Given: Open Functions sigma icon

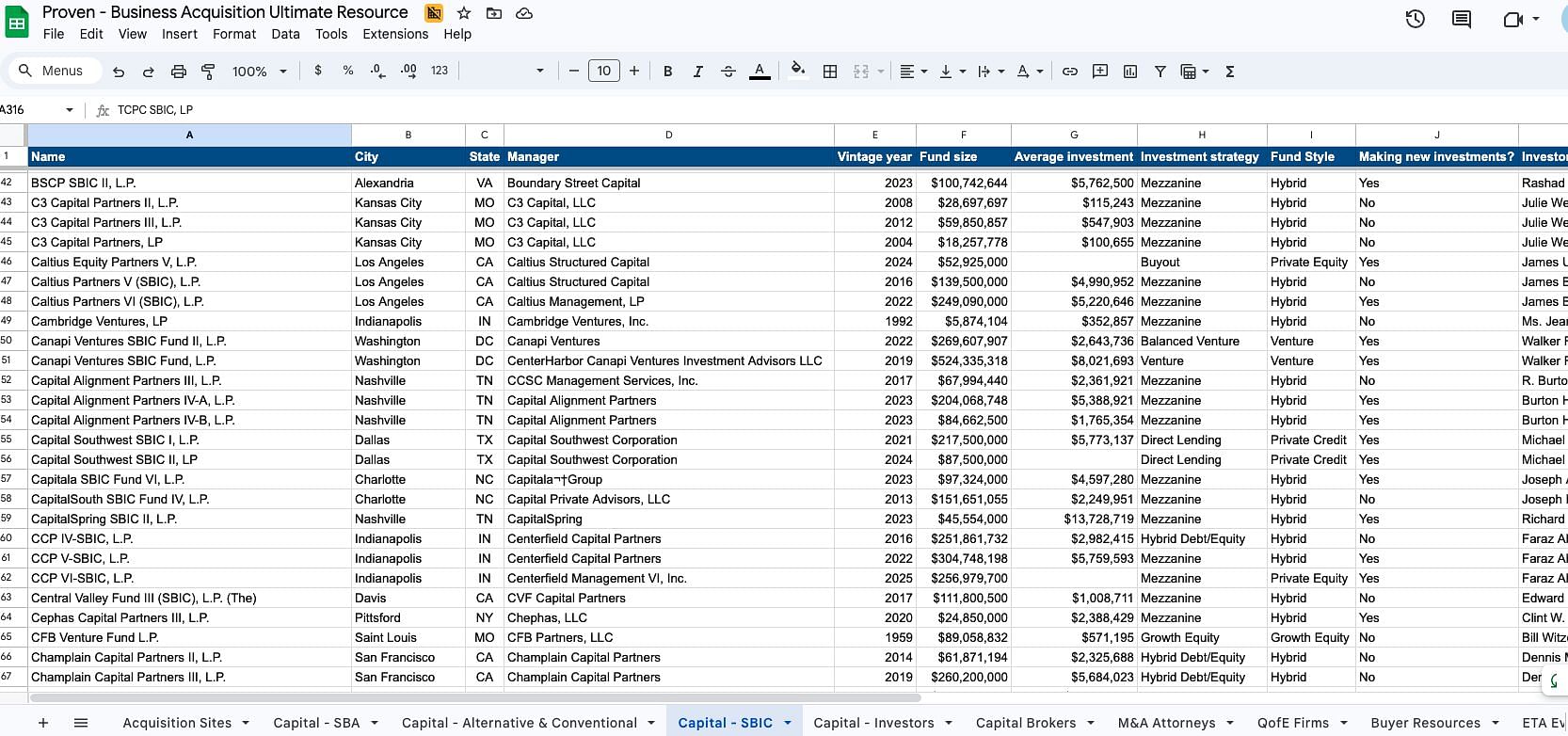Looking at the screenshot, I should (x=1229, y=72).
